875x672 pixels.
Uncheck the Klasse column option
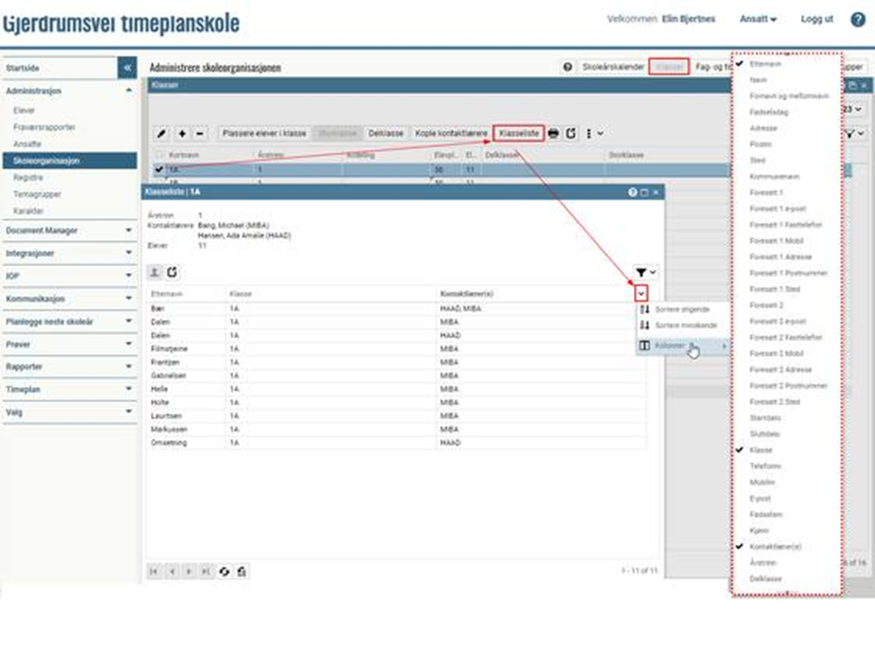tap(760, 450)
